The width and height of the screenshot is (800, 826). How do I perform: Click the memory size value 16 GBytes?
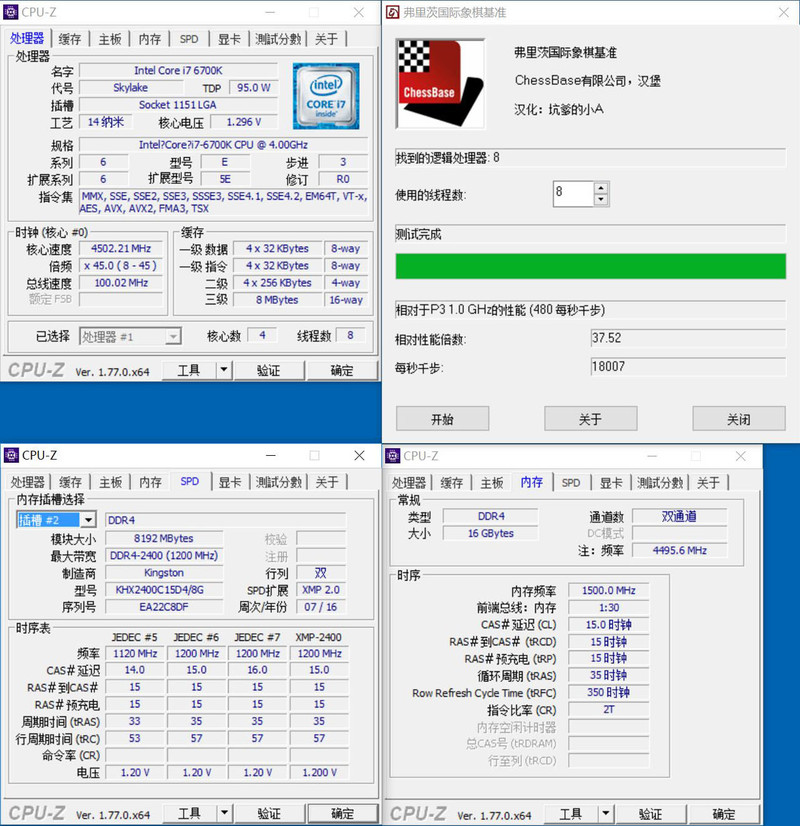[x=490, y=533]
